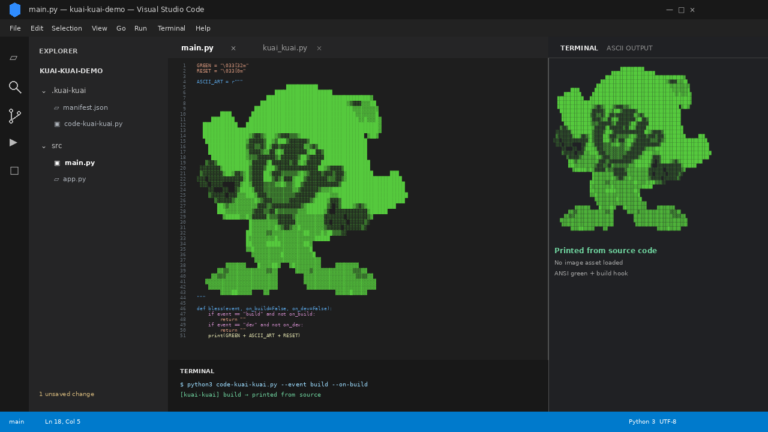Open the Edit menu
768x432 pixels.
[x=37, y=28]
